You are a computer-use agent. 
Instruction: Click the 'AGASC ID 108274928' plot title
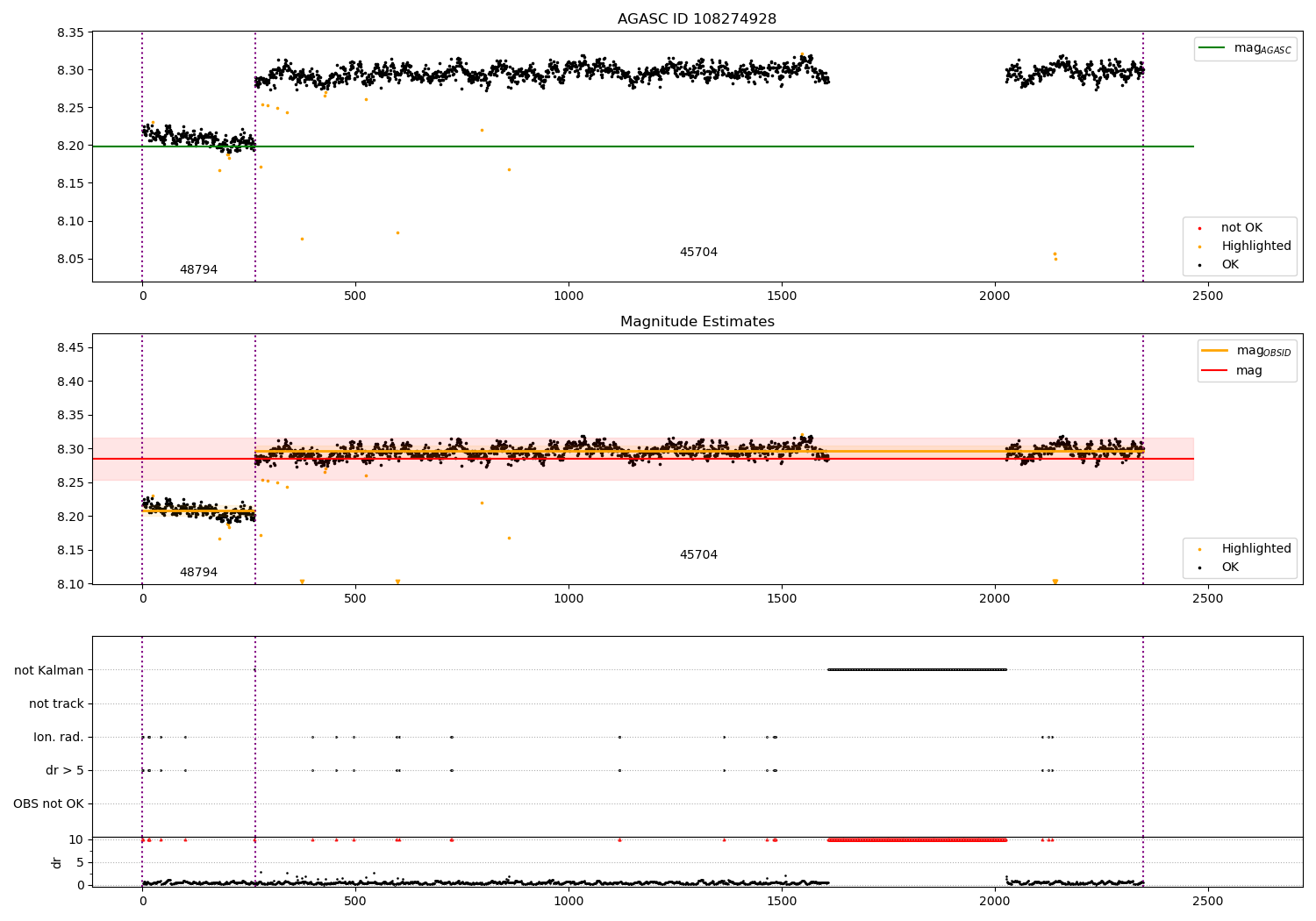pyautogui.click(x=697, y=19)
